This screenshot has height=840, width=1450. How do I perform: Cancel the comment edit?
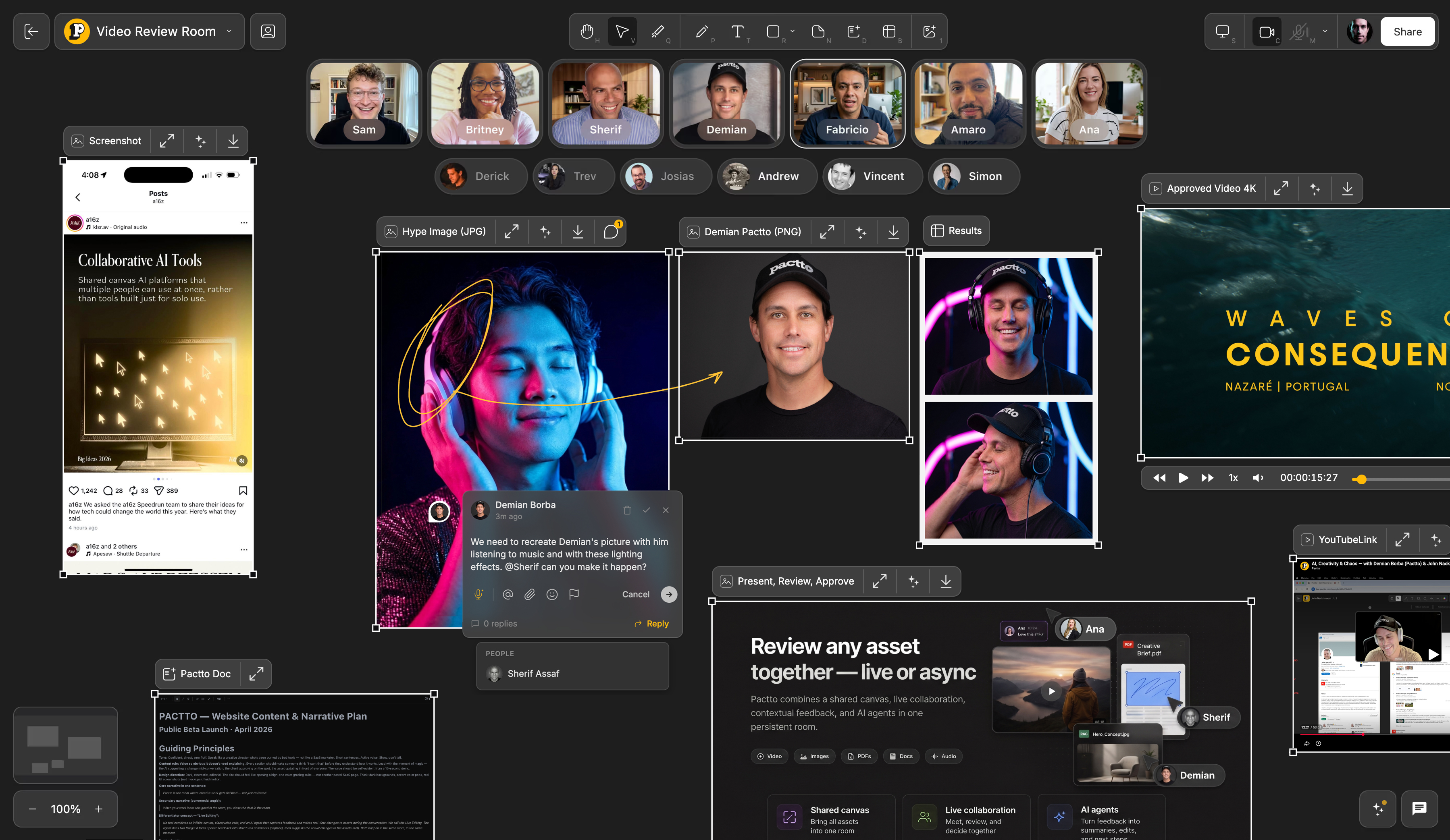(635, 594)
